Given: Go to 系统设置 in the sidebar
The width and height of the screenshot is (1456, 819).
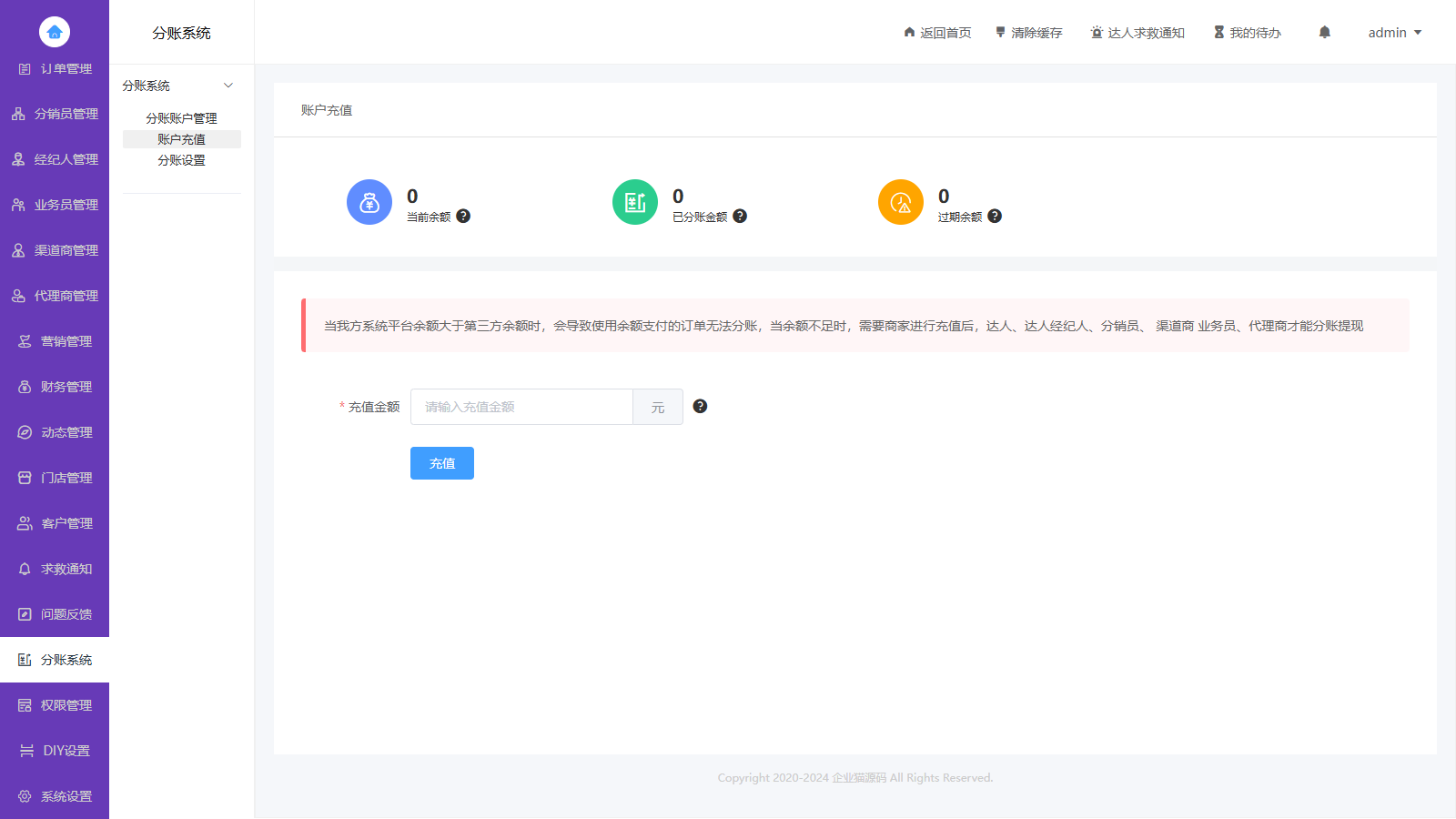Looking at the screenshot, I should click(55, 796).
